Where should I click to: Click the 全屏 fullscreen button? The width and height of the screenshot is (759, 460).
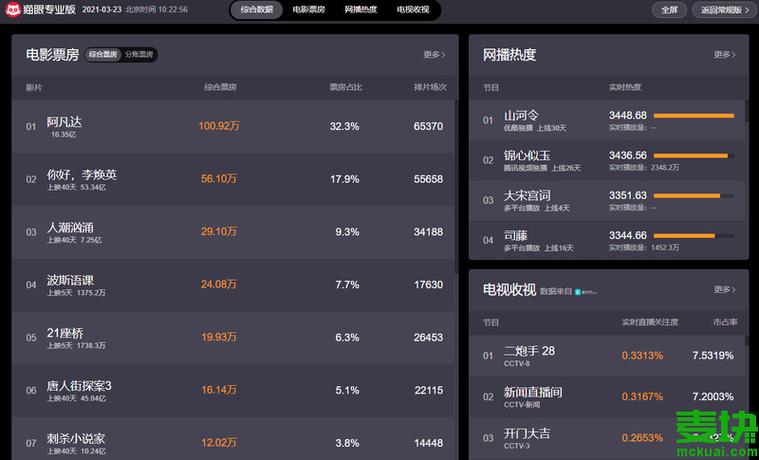669,10
